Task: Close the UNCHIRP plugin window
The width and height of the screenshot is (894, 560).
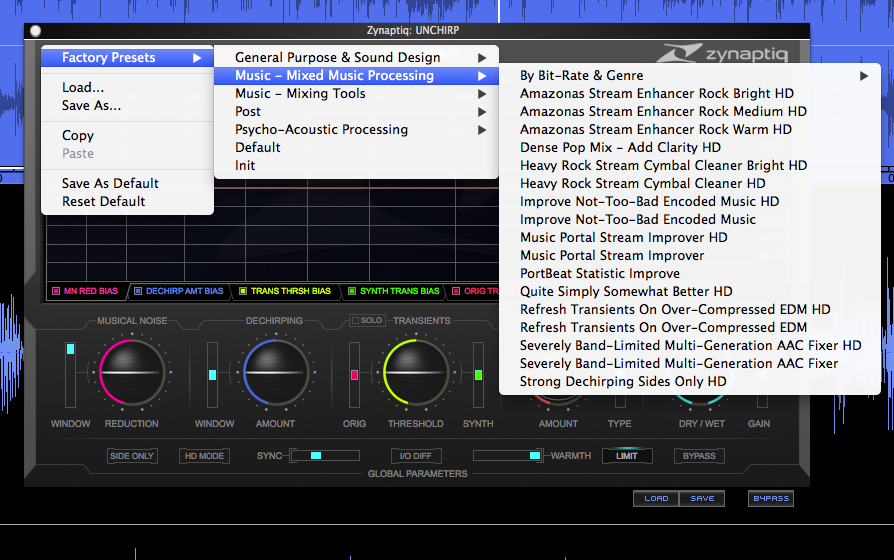Action: [36, 31]
